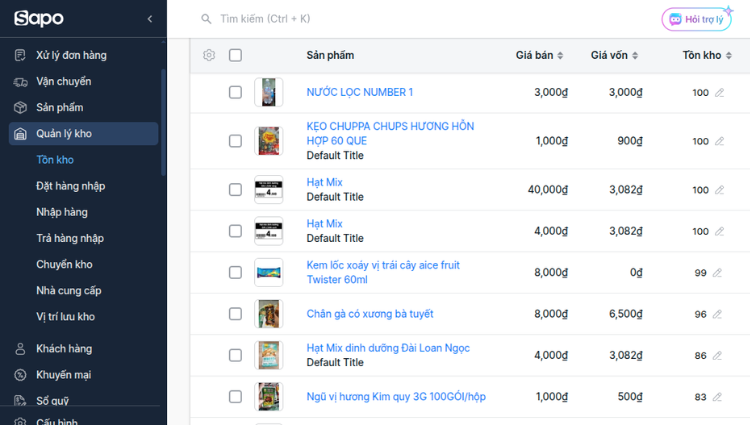Open Vận chuyển via its truck icon

click(20, 81)
